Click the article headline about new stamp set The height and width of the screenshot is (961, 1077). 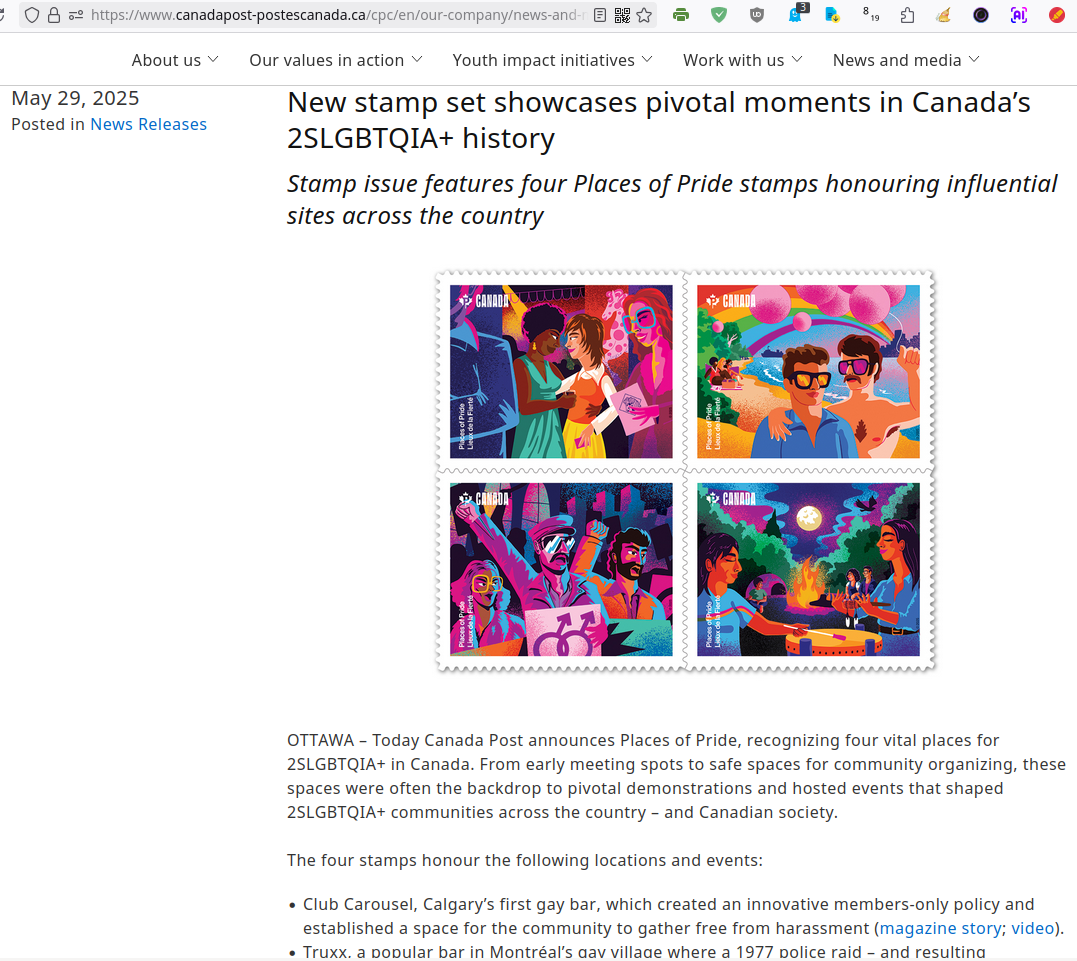(659, 120)
